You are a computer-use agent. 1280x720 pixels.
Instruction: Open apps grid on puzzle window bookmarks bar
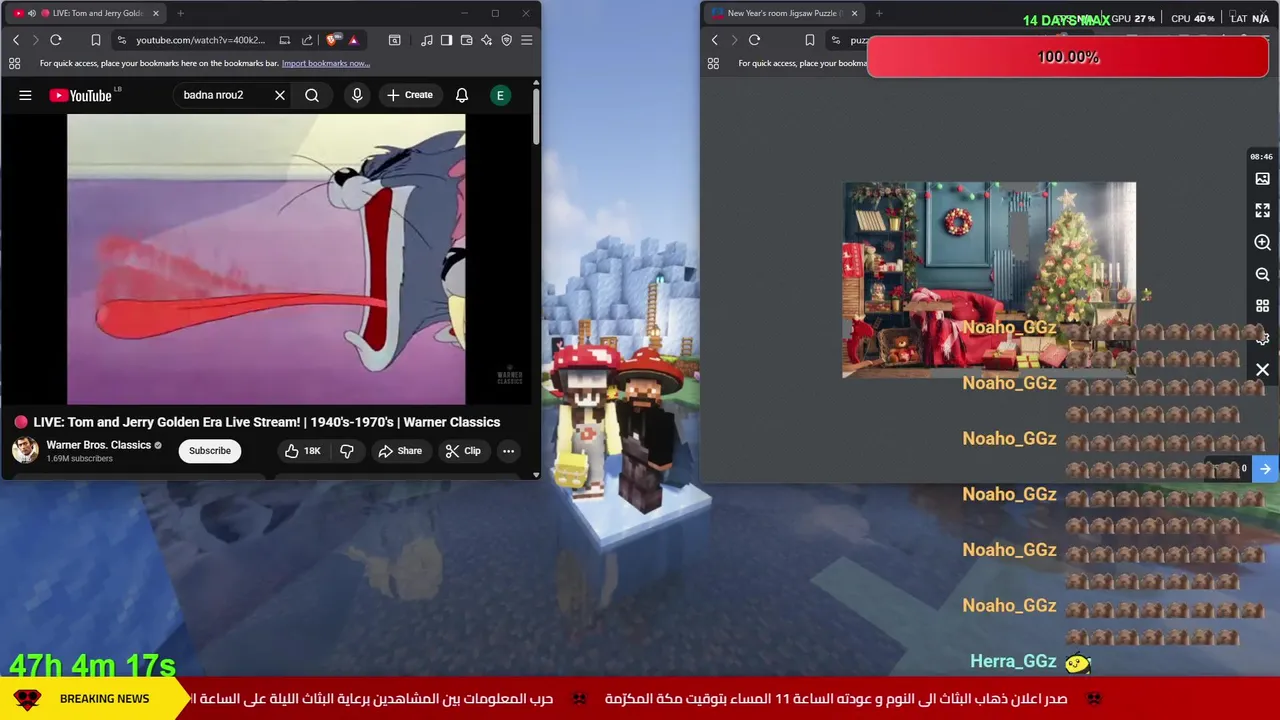pos(713,63)
